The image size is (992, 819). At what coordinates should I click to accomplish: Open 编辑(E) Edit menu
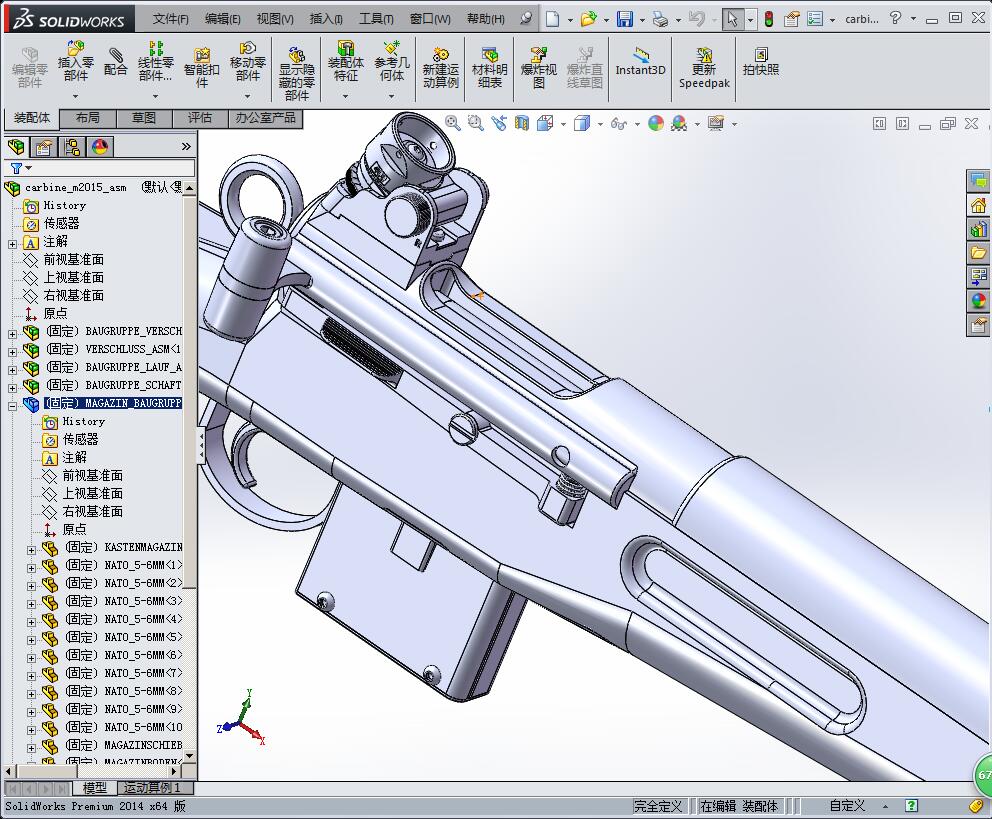click(x=223, y=19)
